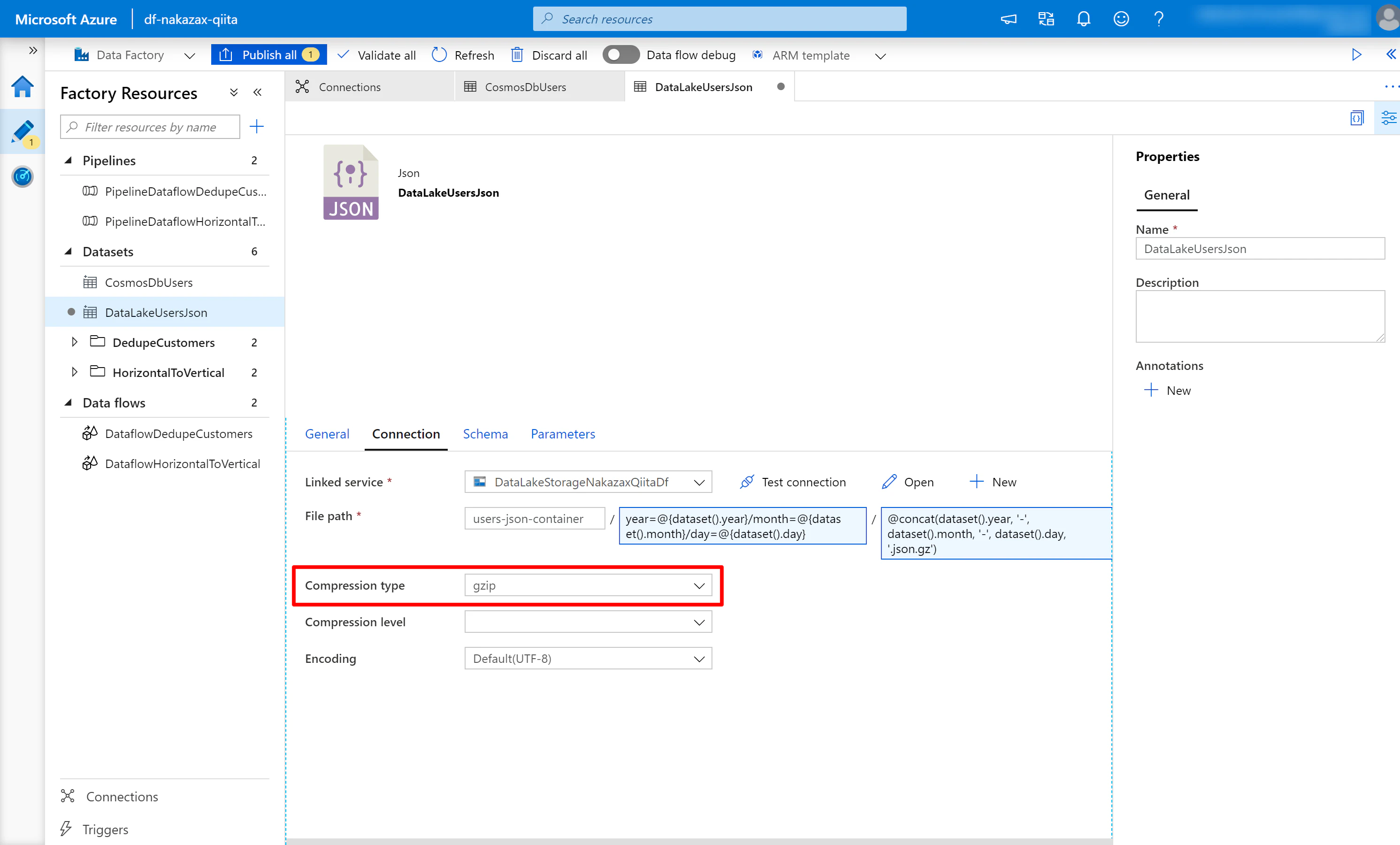Screen dimensions: 1400x845
Task: Open the notifications bell
Action: (1084, 19)
